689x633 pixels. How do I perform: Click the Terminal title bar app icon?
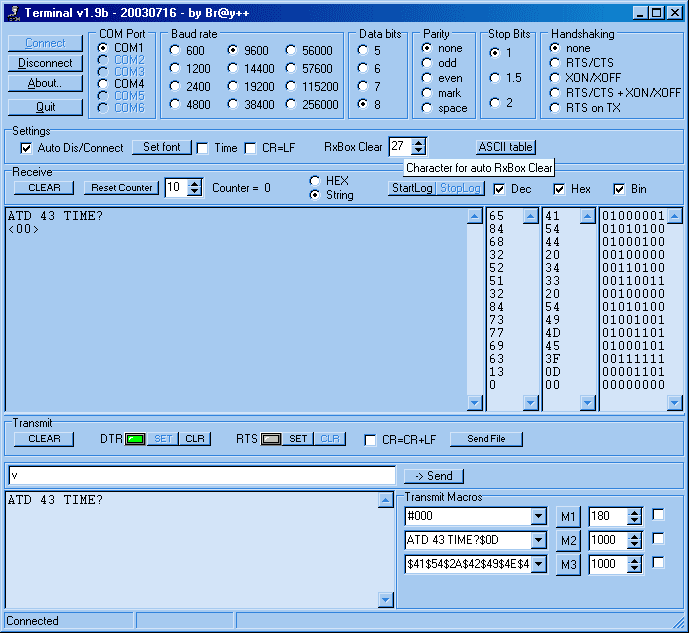(x=14, y=13)
